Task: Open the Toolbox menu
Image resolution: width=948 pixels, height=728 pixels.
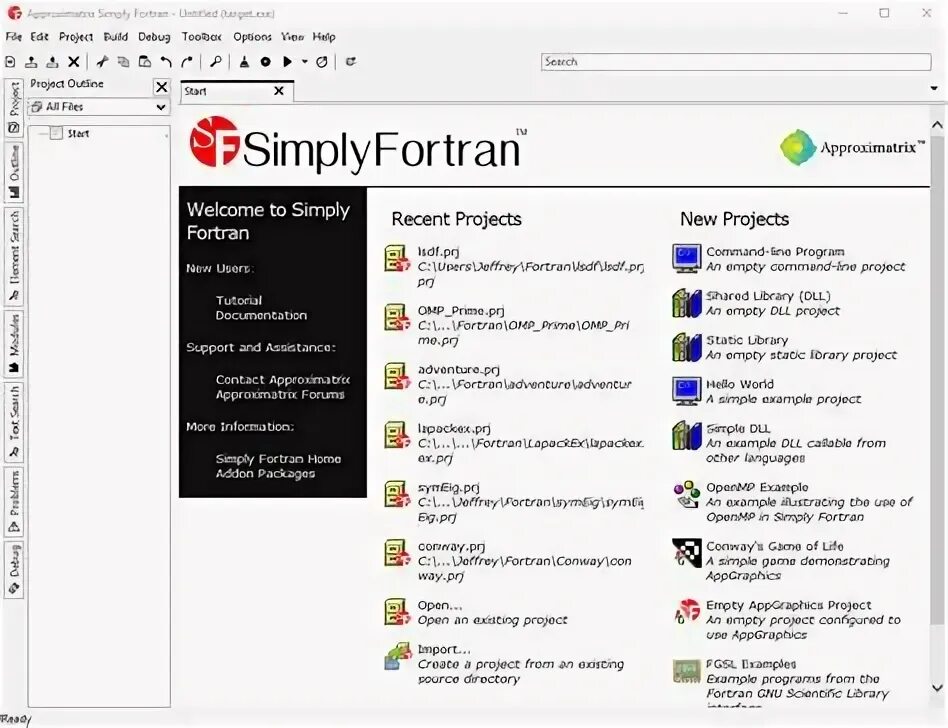Action: coord(201,36)
